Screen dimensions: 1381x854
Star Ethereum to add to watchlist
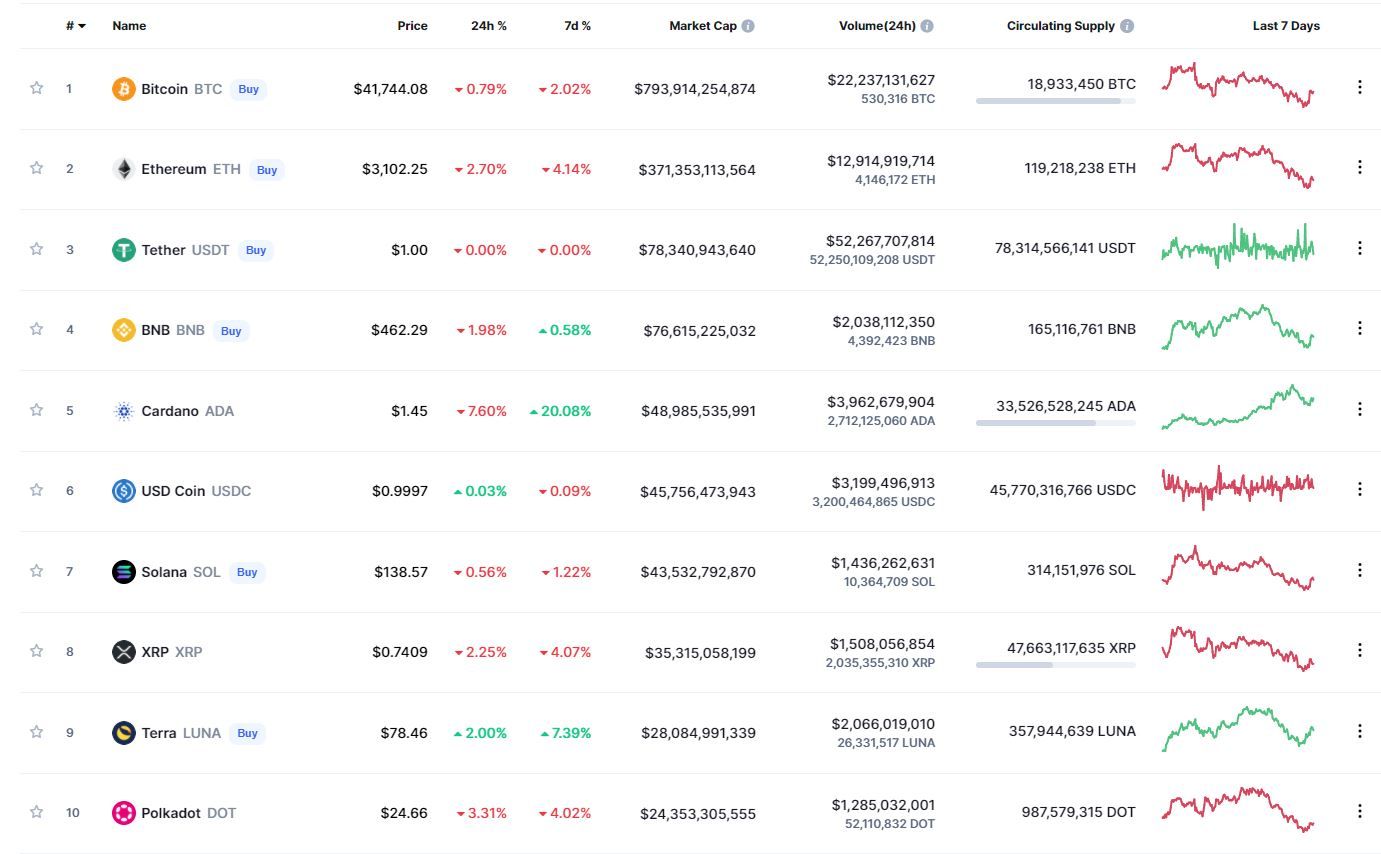click(37, 168)
